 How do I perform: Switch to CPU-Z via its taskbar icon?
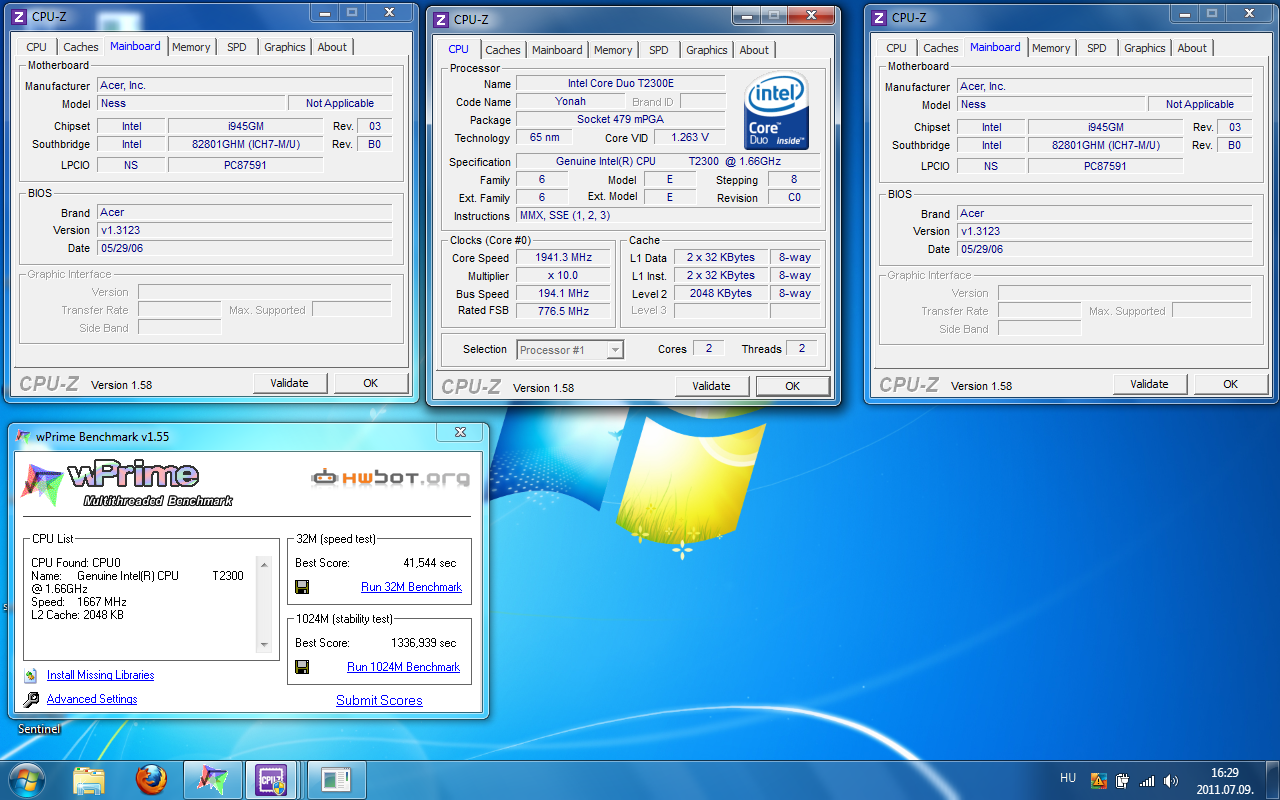tap(272, 780)
